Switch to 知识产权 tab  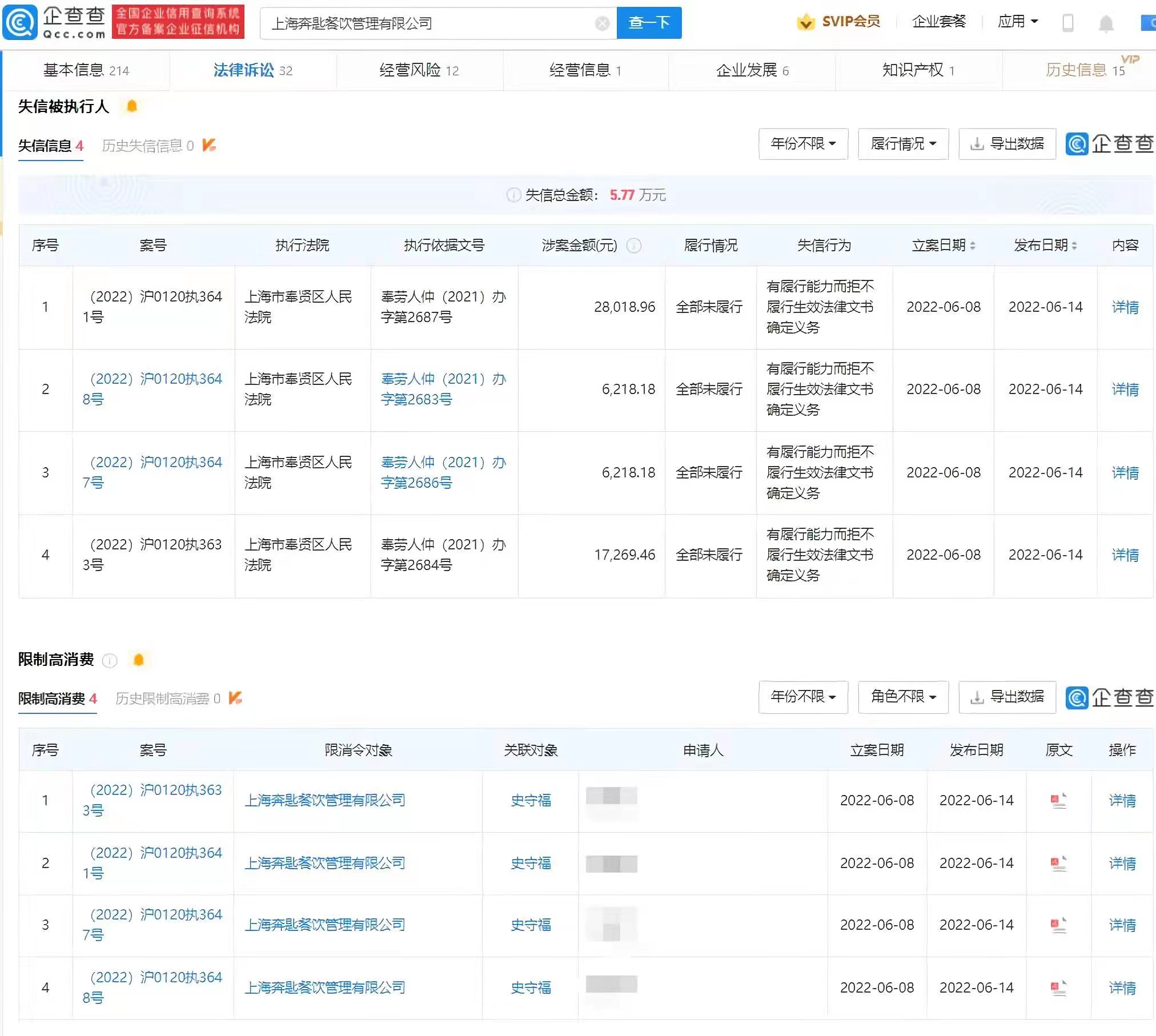918,70
